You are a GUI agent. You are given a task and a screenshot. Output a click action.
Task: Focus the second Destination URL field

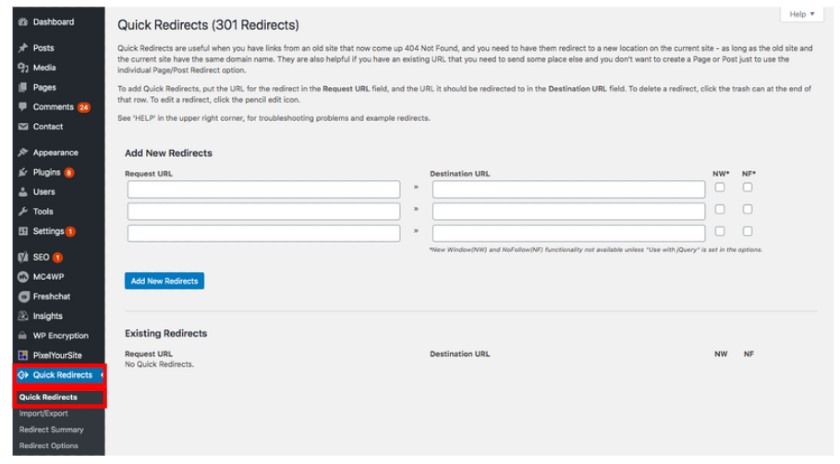click(568, 211)
